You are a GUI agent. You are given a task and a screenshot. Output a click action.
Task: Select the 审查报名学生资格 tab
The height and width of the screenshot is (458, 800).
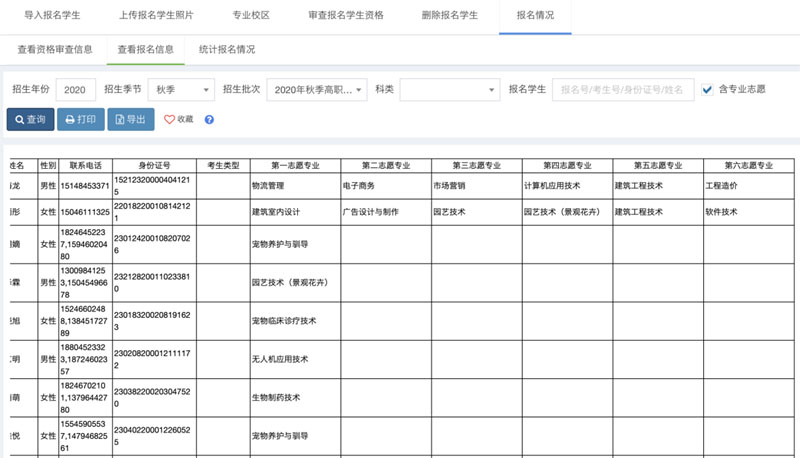[x=343, y=17]
